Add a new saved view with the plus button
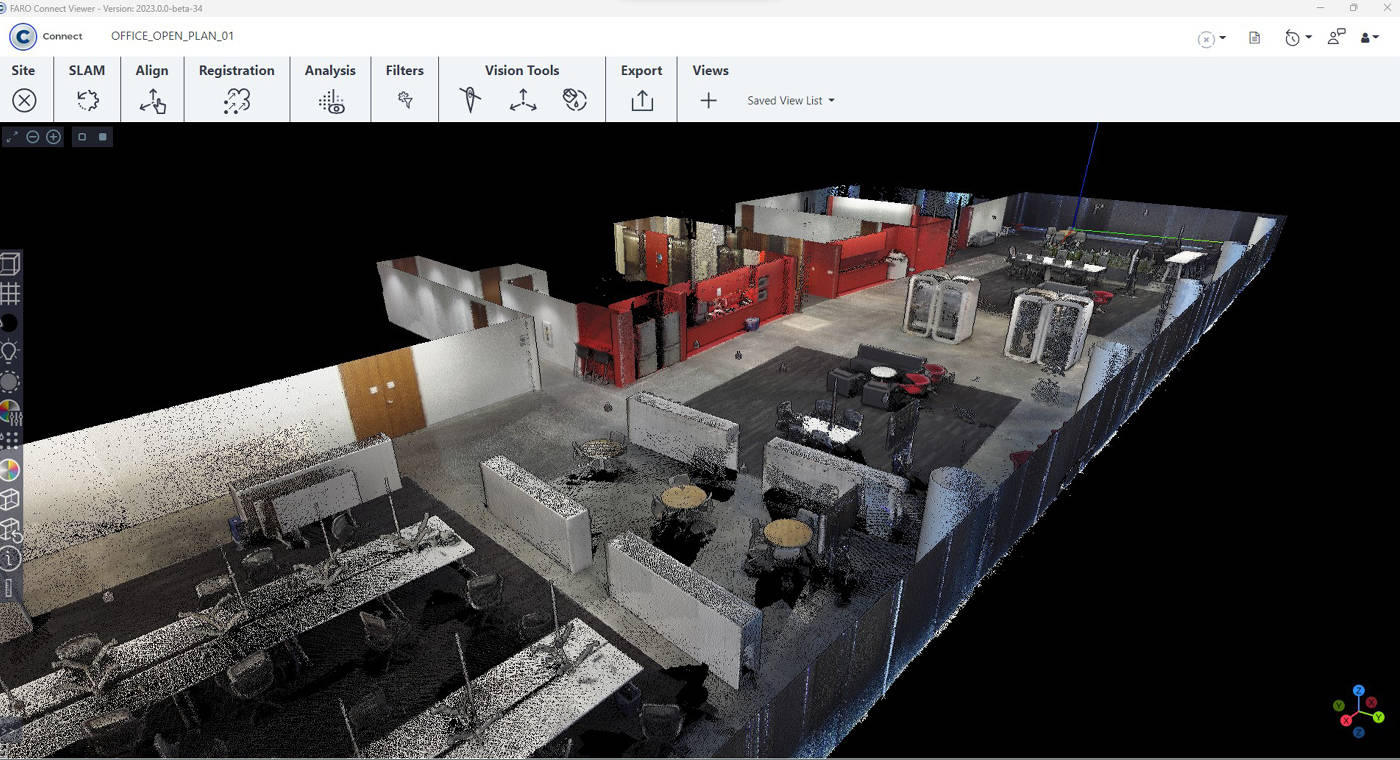This screenshot has height=760, width=1400. tap(708, 100)
